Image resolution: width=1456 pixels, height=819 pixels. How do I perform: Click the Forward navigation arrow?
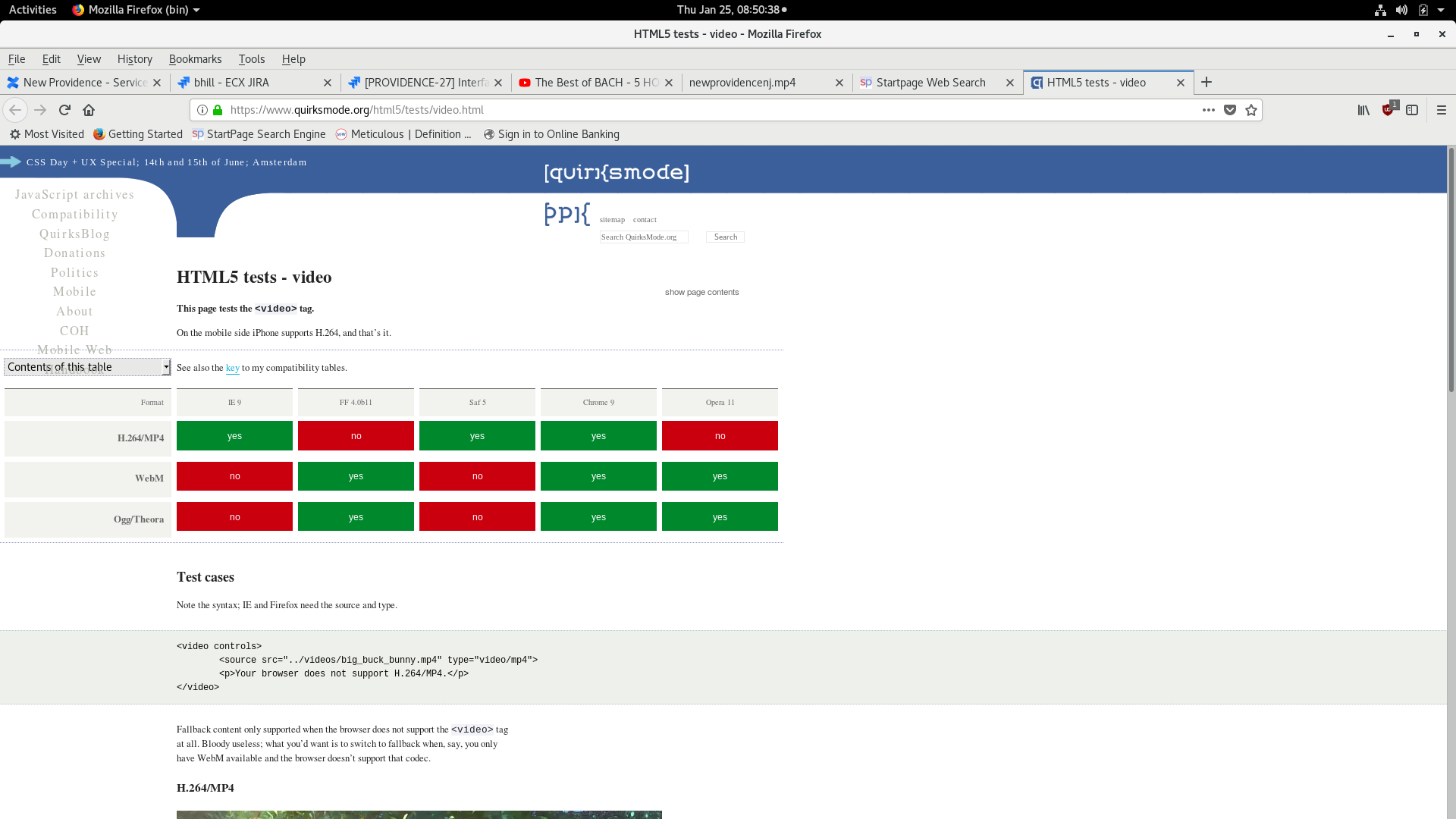click(x=40, y=110)
